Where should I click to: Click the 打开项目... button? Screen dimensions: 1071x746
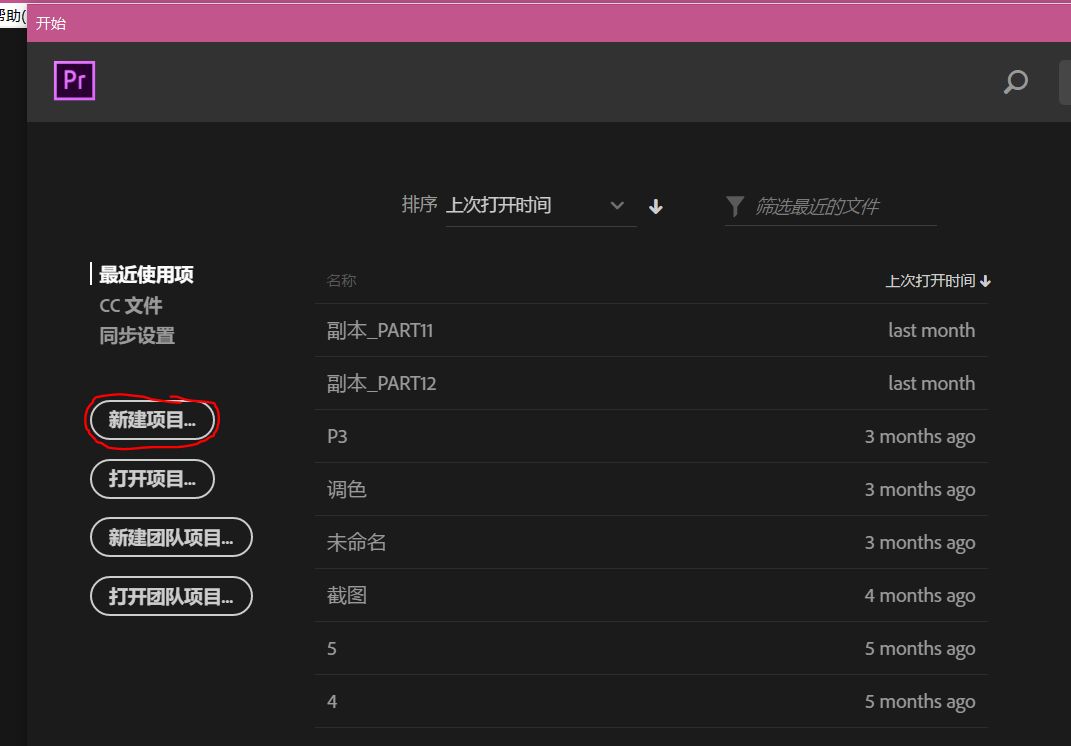tap(152, 479)
